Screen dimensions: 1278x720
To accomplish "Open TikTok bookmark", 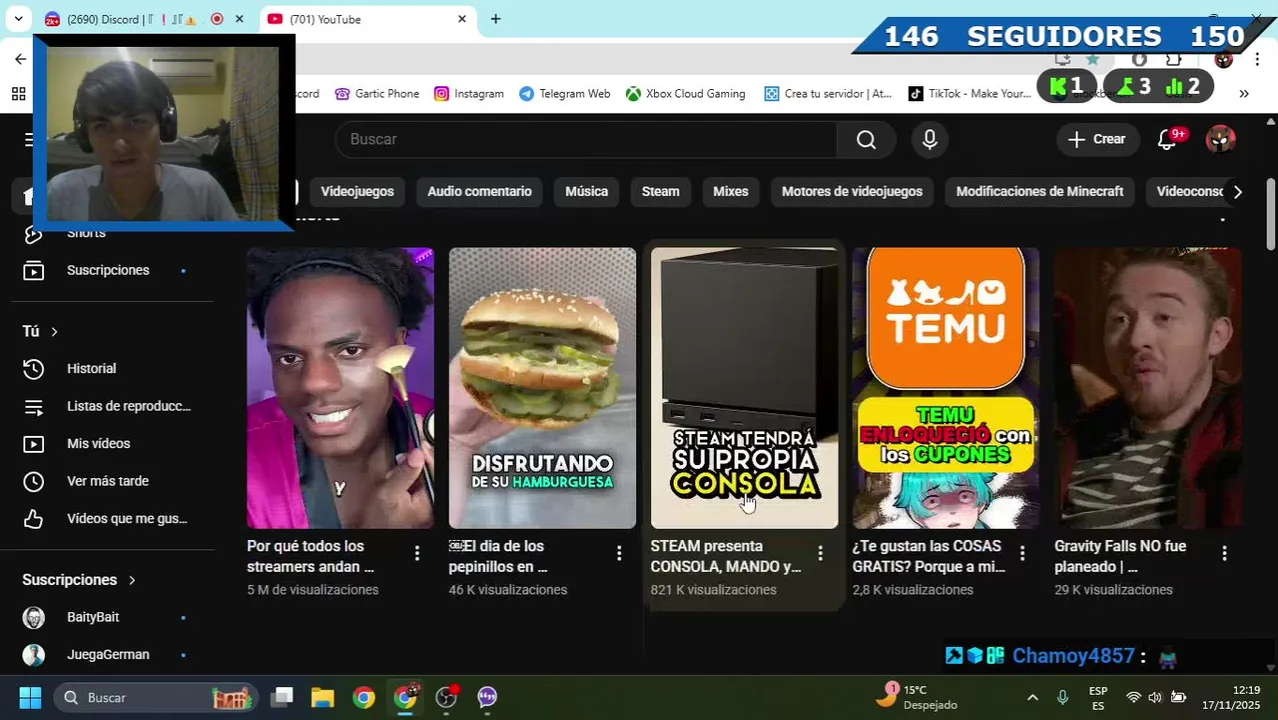I will [x=970, y=94].
